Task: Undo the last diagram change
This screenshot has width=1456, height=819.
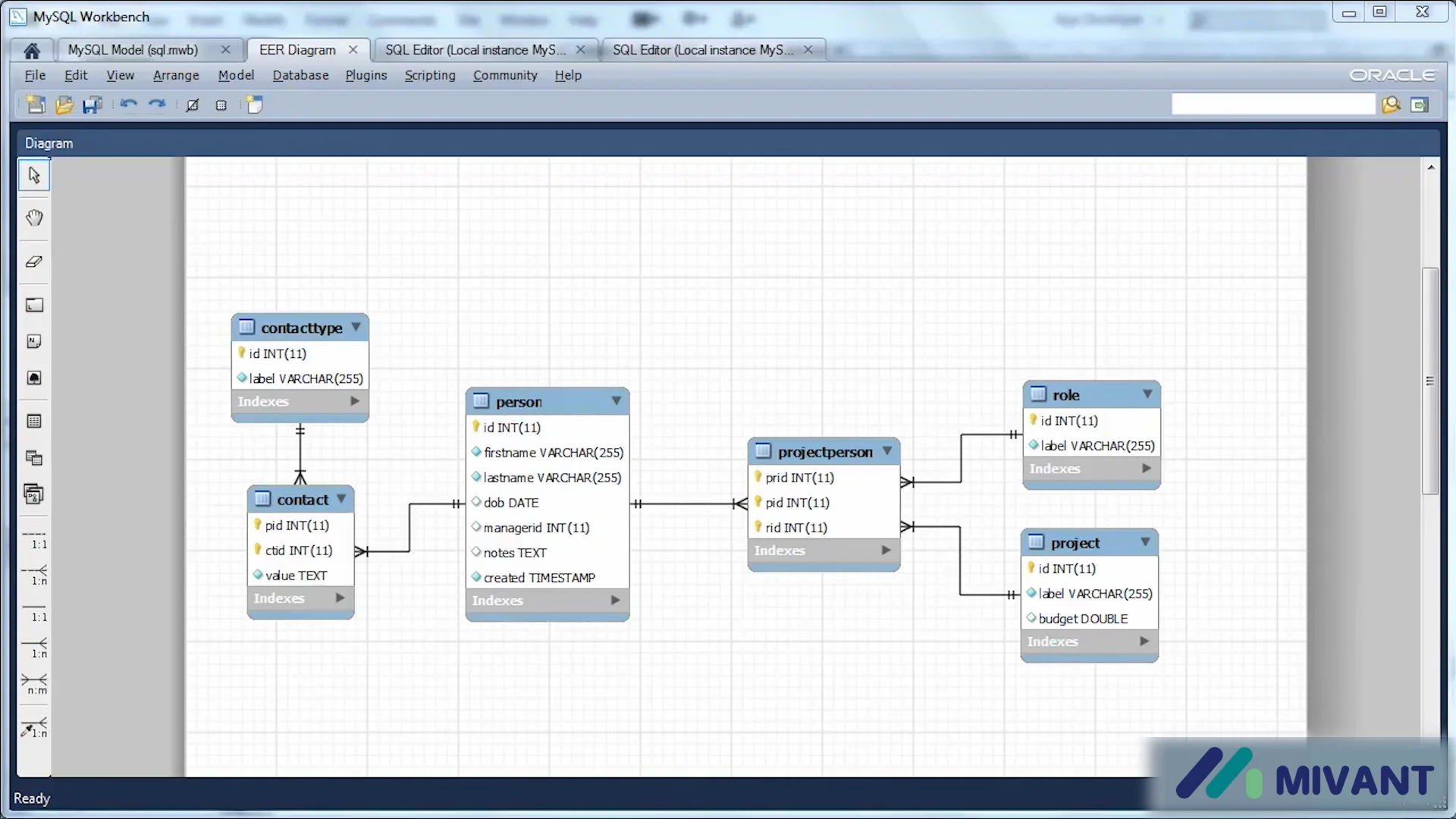Action: [127, 105]
